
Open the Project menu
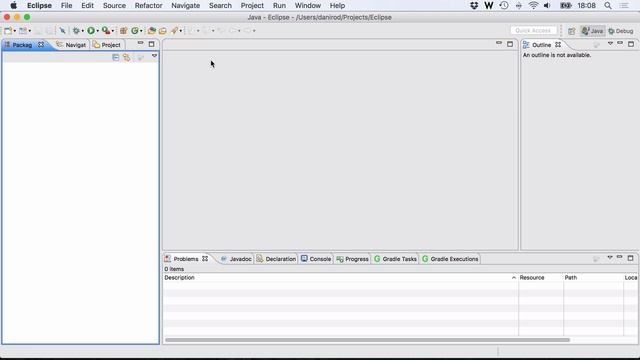[x=252, y=6]
